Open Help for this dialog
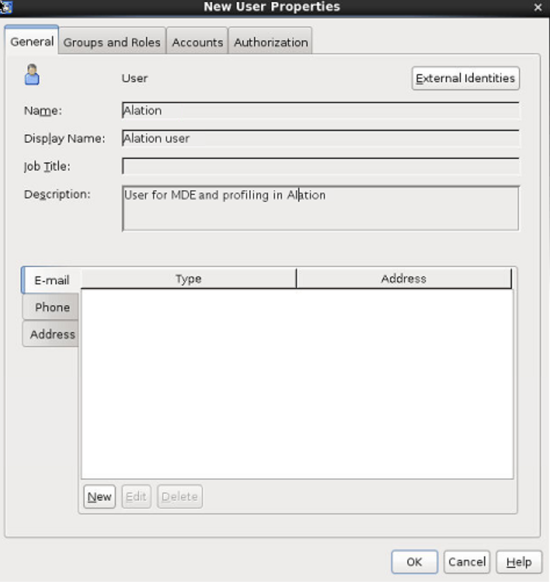 pos(519,562)
